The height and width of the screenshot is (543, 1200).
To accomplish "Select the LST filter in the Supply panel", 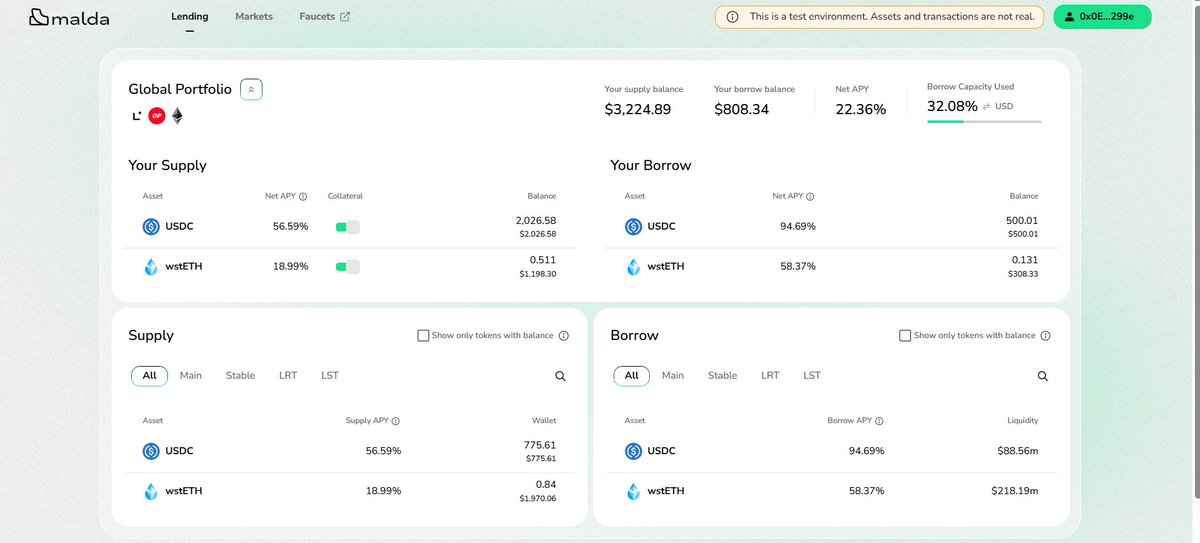I will (x=330, y=376).
